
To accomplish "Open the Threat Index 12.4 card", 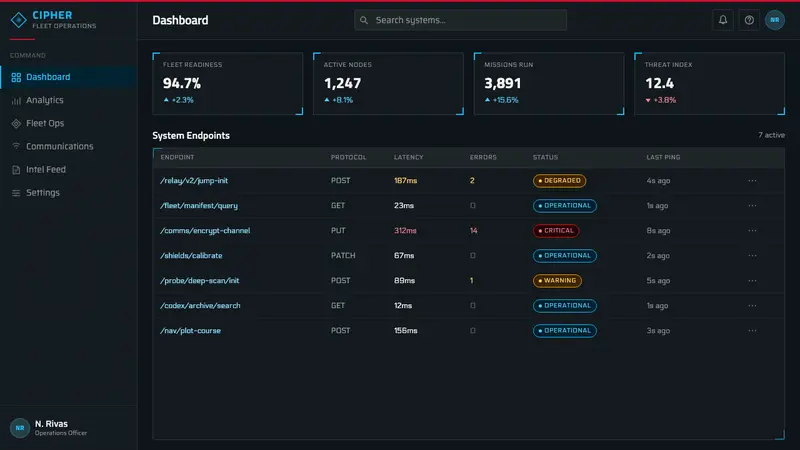I will tap(709, 84).
